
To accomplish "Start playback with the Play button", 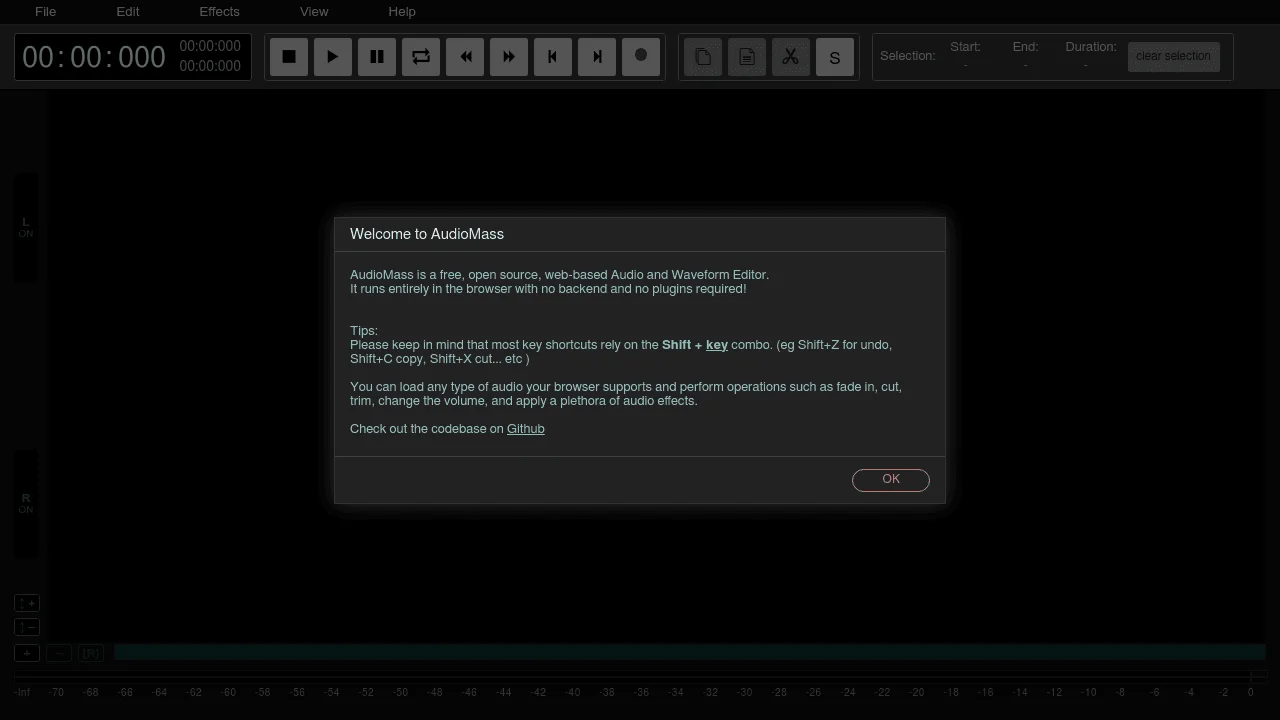I will tap(333, 57).
